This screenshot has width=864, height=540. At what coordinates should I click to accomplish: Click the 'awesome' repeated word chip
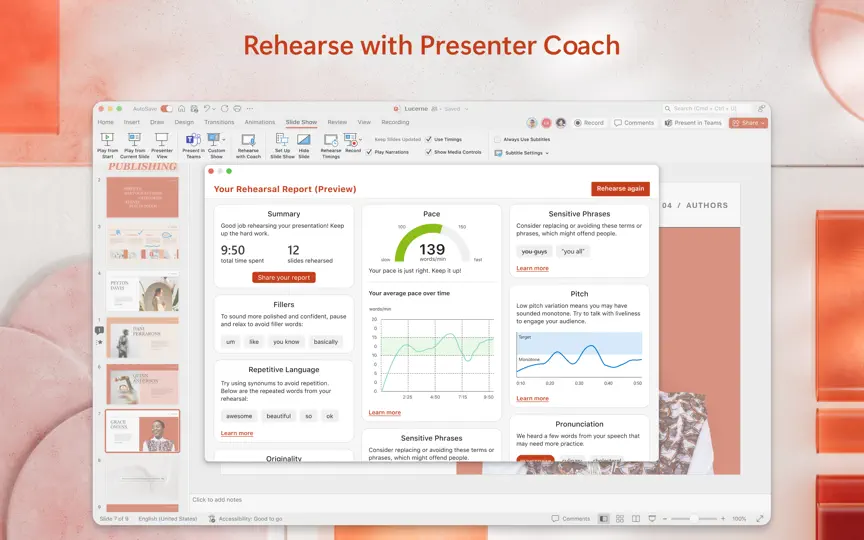(x=239, y=417)
